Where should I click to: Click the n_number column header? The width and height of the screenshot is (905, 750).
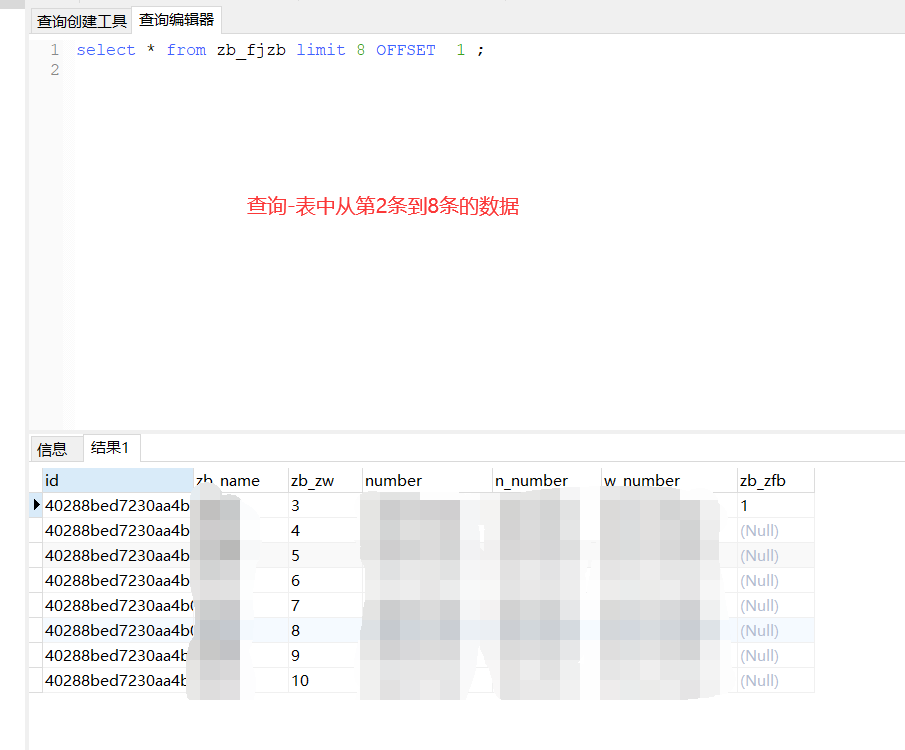click(547, 480)
